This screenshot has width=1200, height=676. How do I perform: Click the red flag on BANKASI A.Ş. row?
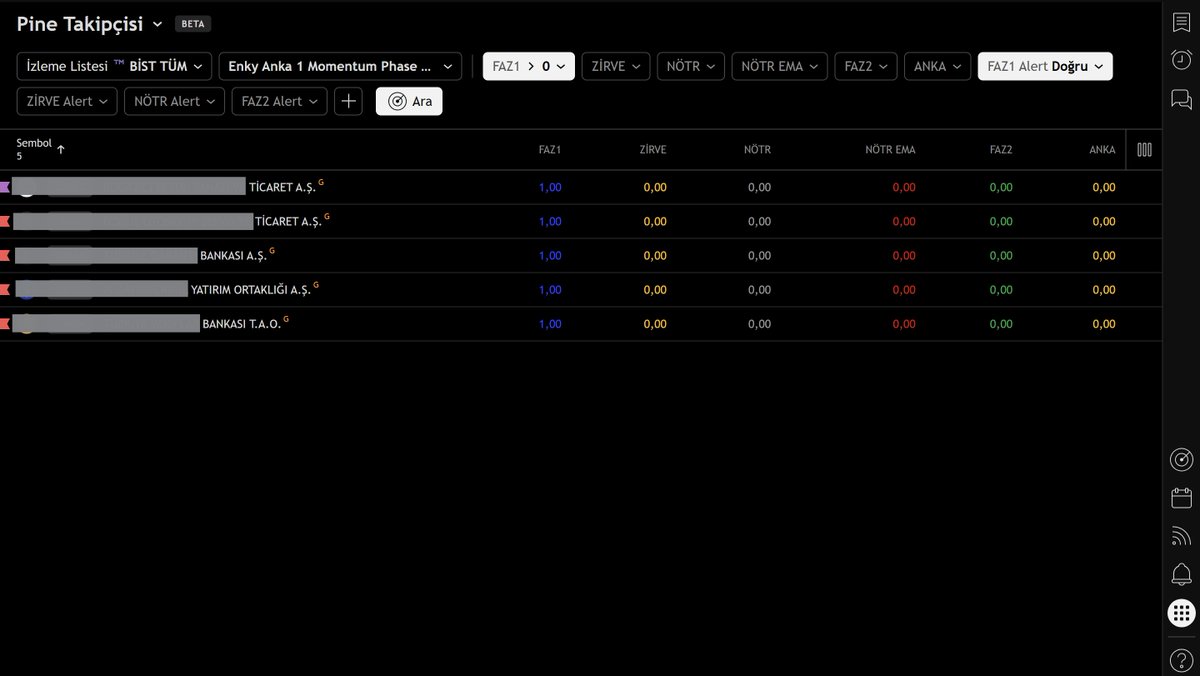[5, 255]
